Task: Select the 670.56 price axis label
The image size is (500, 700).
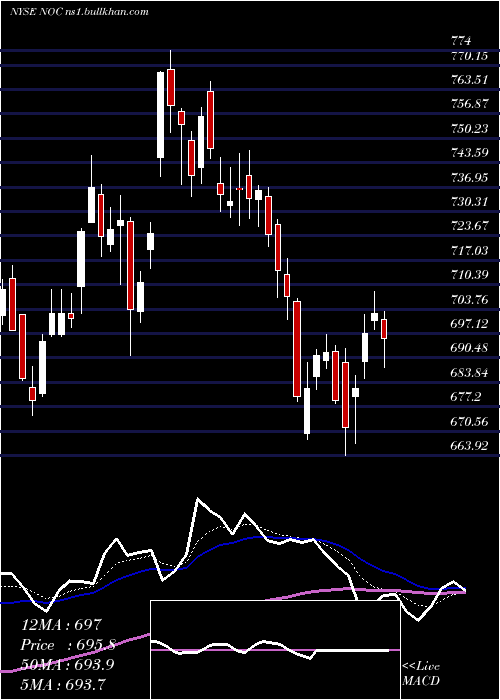Action: click(x=469, y=421)
